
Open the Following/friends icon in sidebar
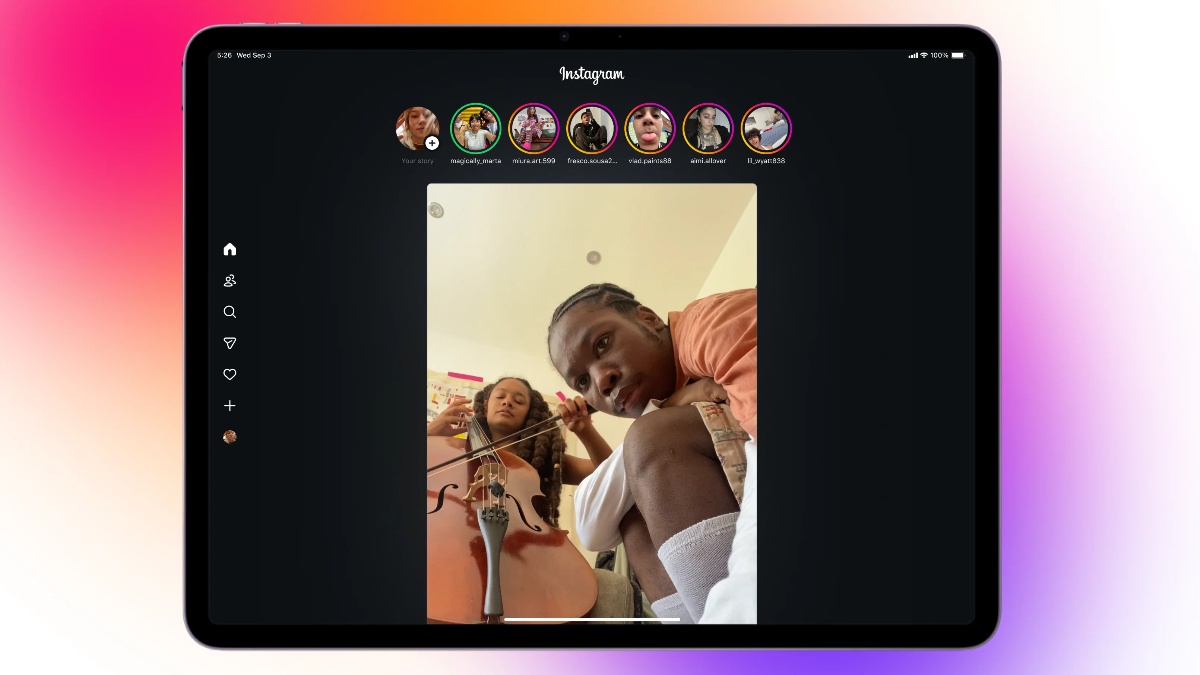(230, 281)
